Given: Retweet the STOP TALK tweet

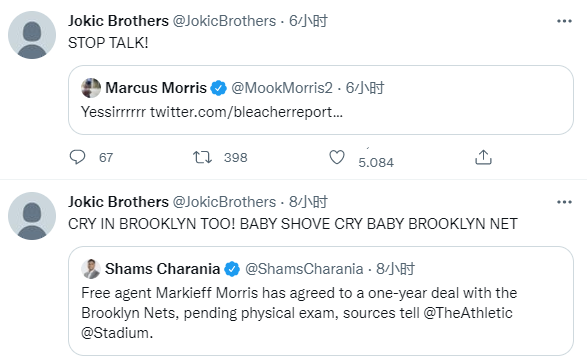Looking at the screenshot, I should [202, 157].
